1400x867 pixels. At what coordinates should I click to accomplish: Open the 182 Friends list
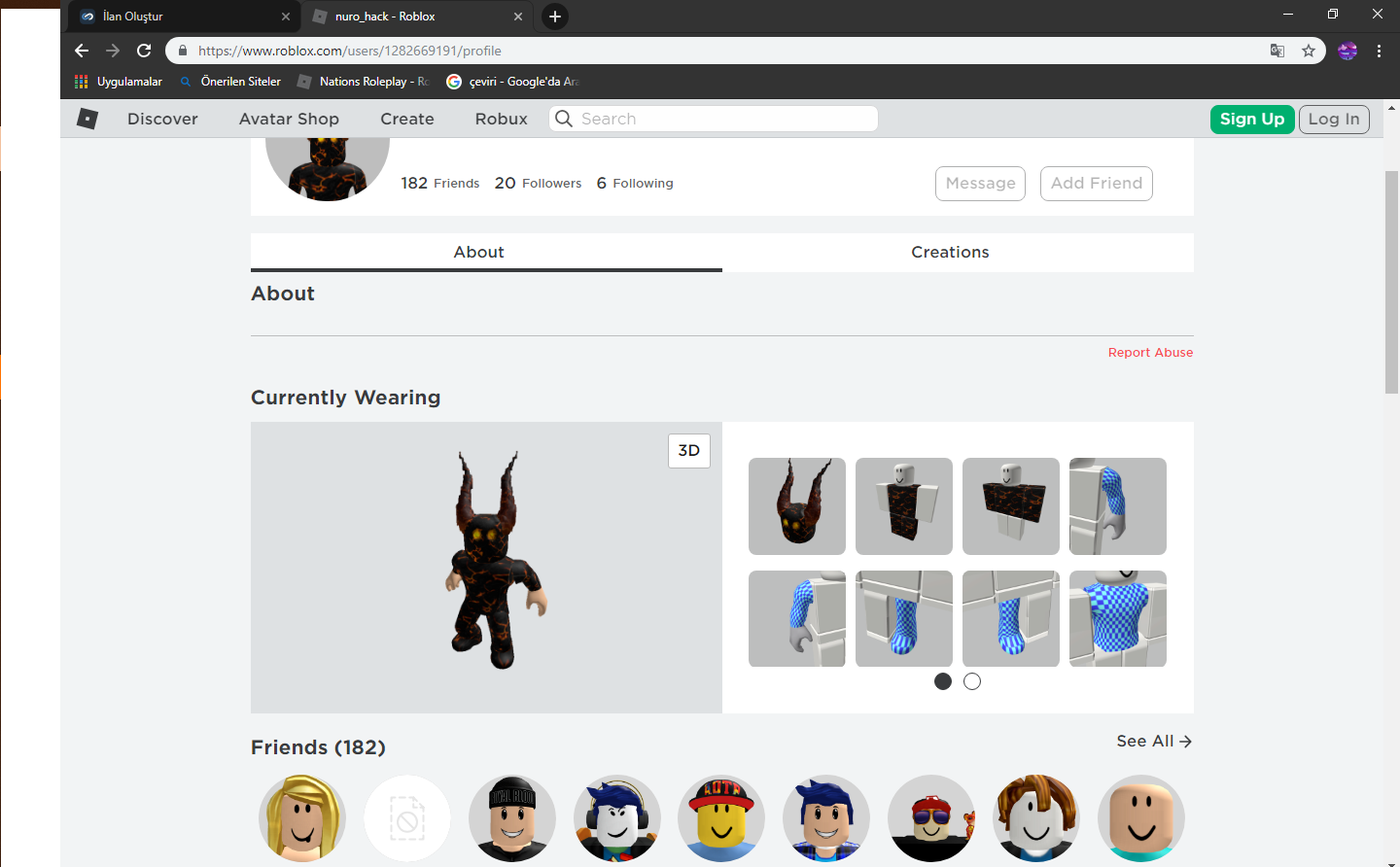[x=440, y=183]
